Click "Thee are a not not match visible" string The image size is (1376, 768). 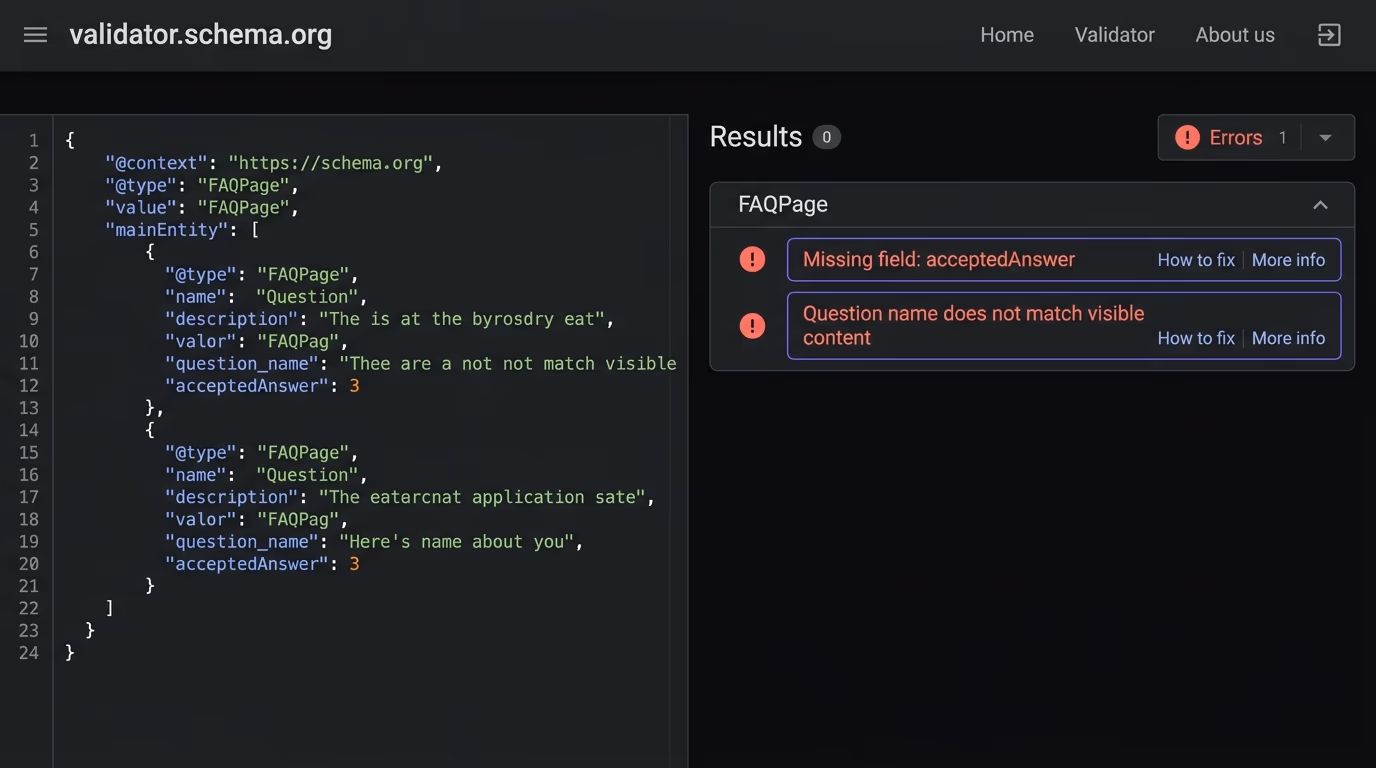tap(508, 363)
